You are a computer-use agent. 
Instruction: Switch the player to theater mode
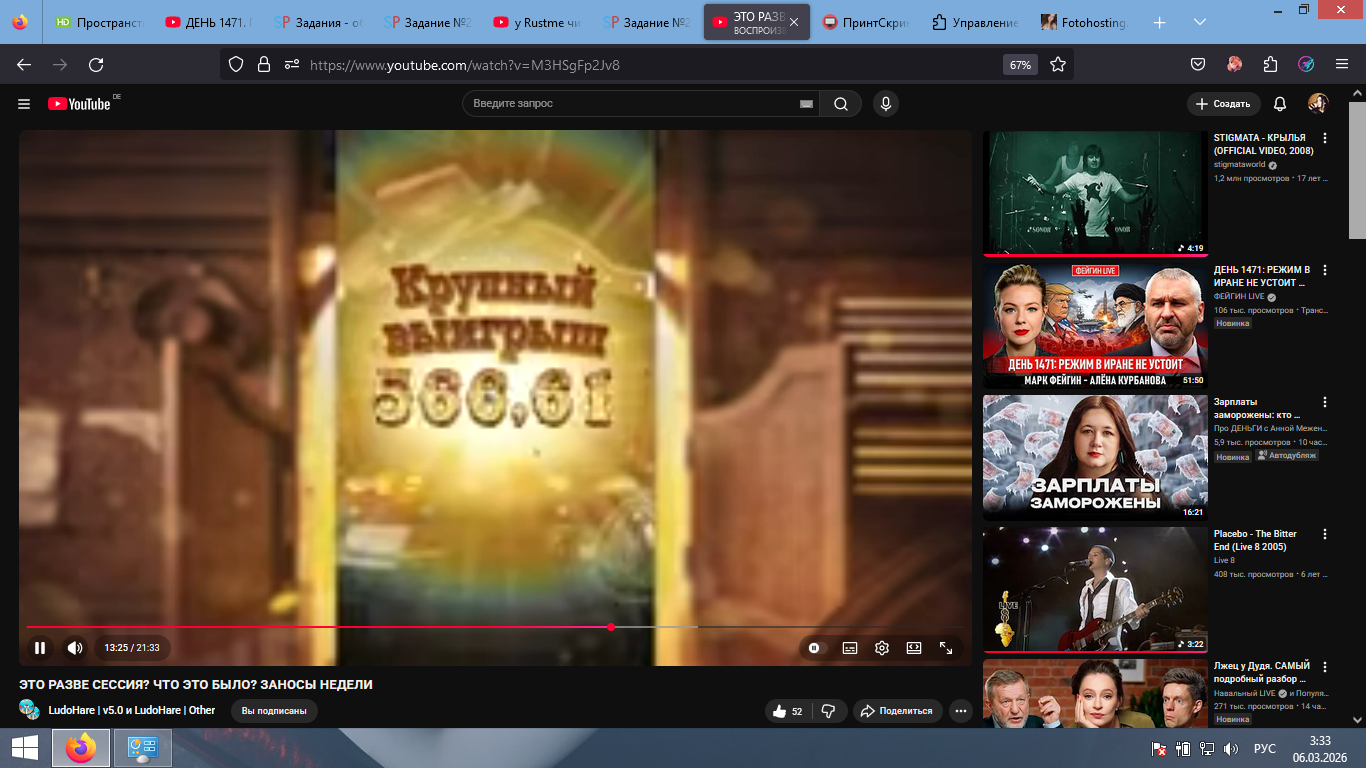[x=914, y=648]
